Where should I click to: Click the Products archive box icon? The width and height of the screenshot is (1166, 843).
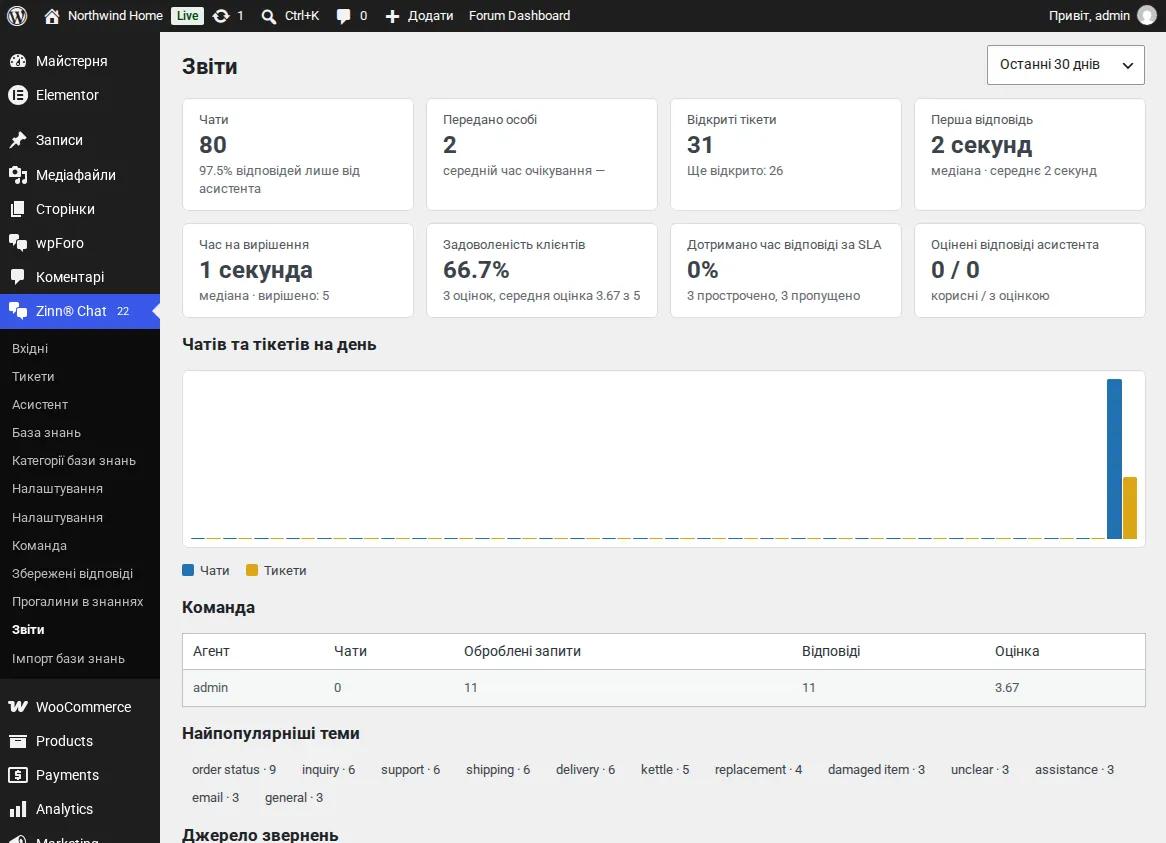(18, 741)
